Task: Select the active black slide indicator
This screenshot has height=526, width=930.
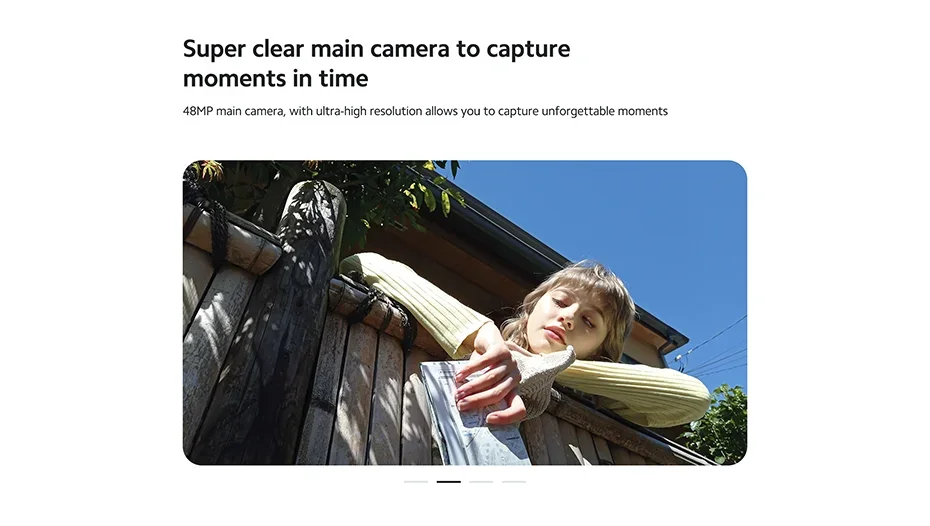Action: point(448,482)
